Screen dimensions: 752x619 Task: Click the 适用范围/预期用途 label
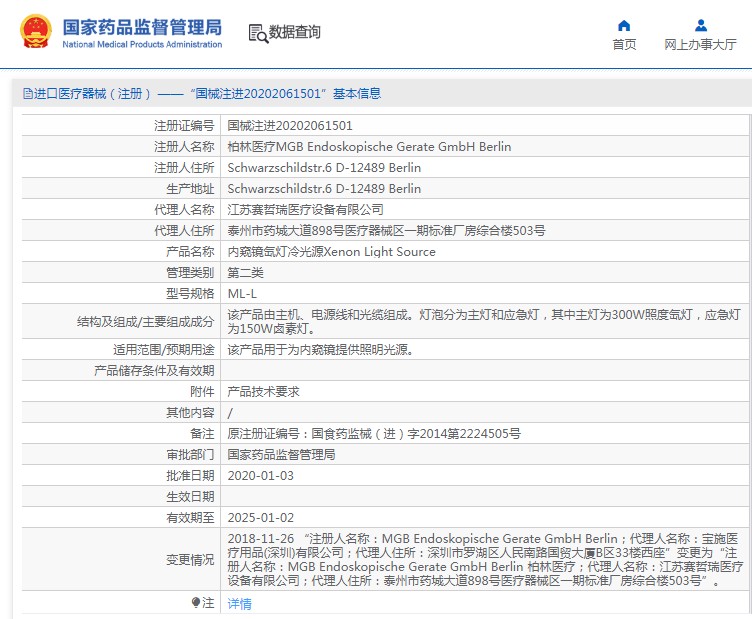[164, 350]
